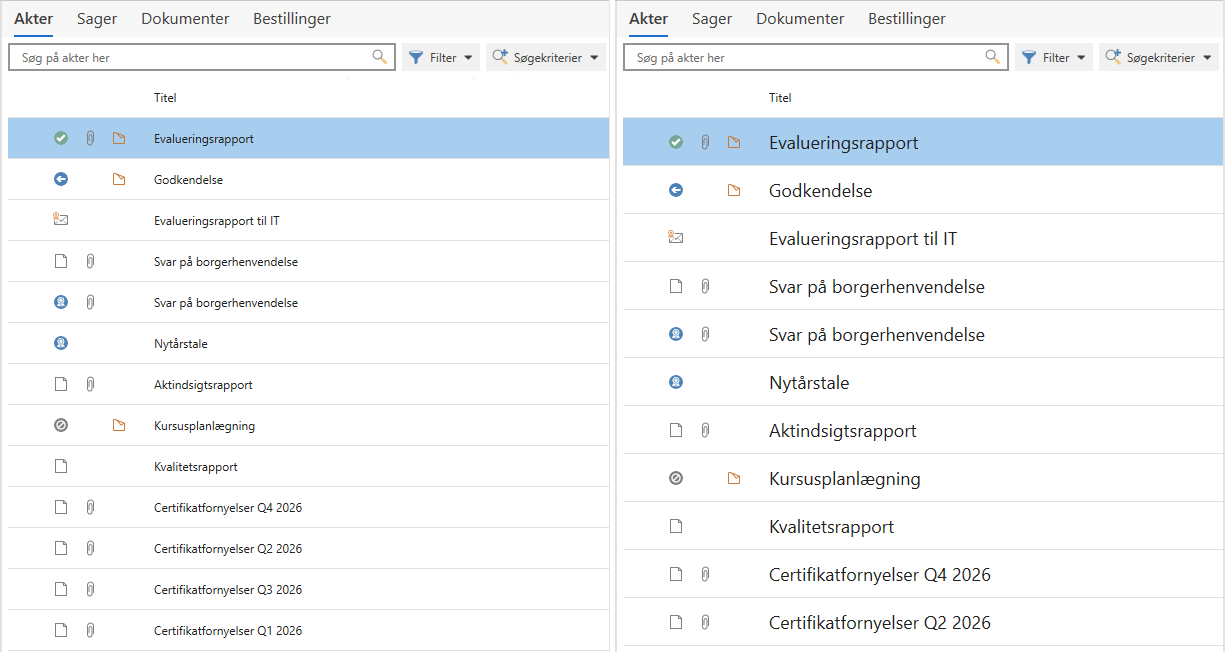This screenshot has height=652, width=1225.
Task: Switch to the Sager tab
Action: (97, 18)
